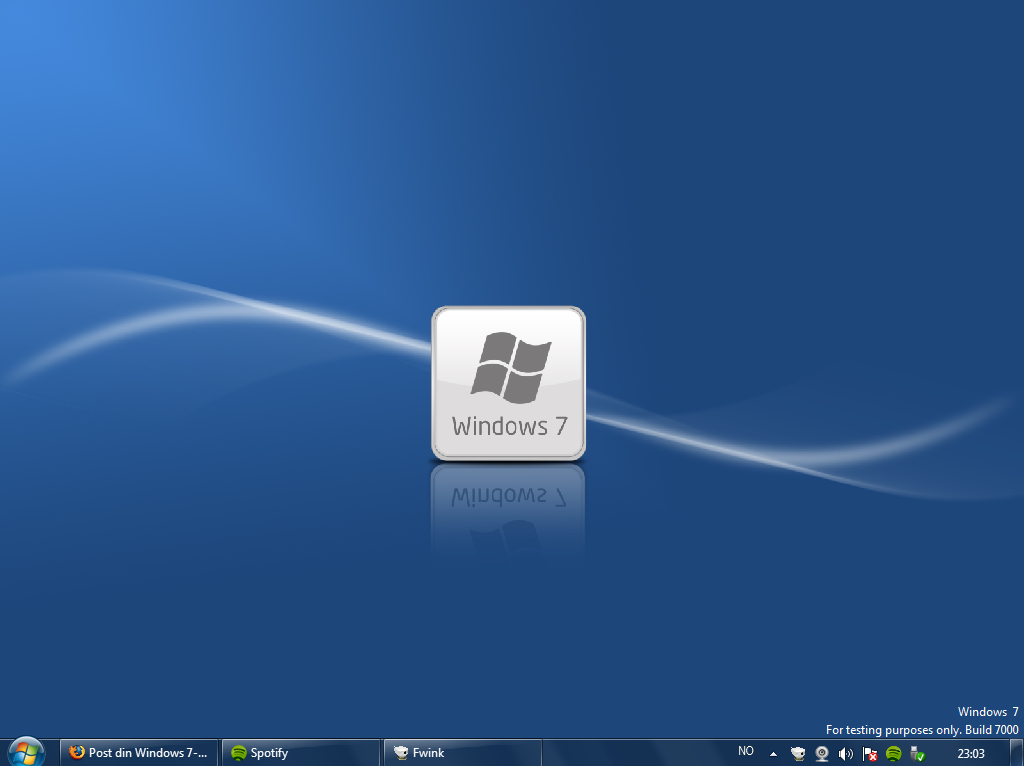
Task: Open Action Center flag icon
Action: [x=870, y=754]
